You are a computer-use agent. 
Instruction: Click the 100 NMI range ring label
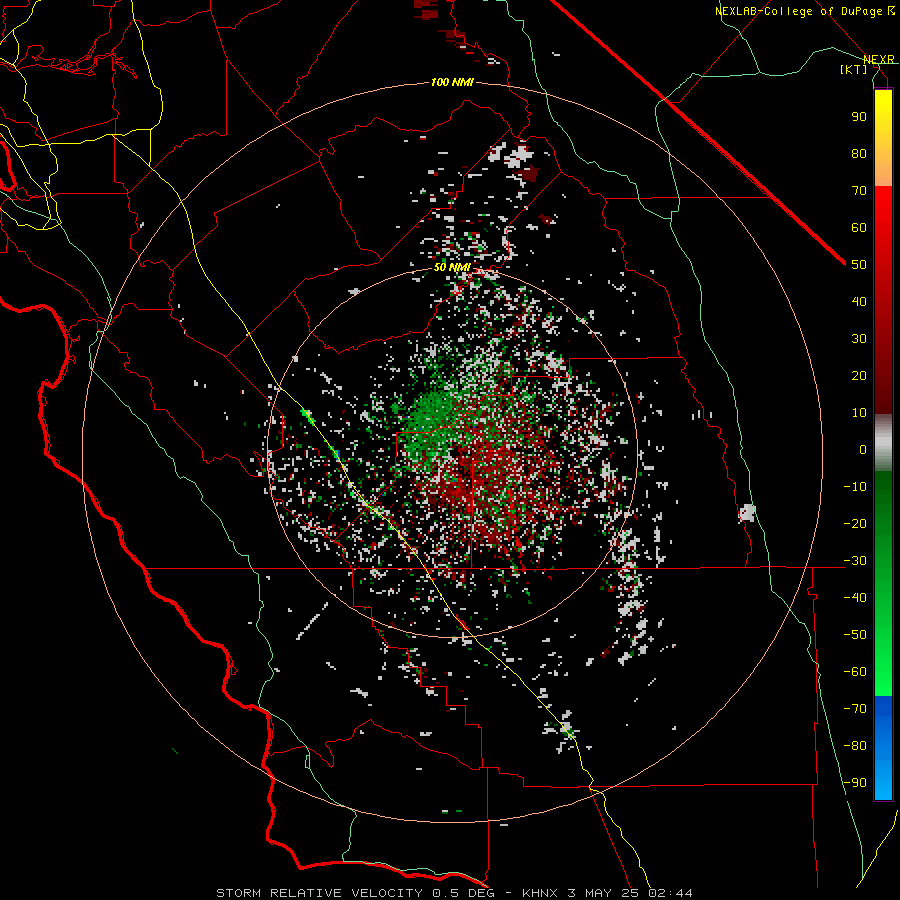tap(452, 82)
